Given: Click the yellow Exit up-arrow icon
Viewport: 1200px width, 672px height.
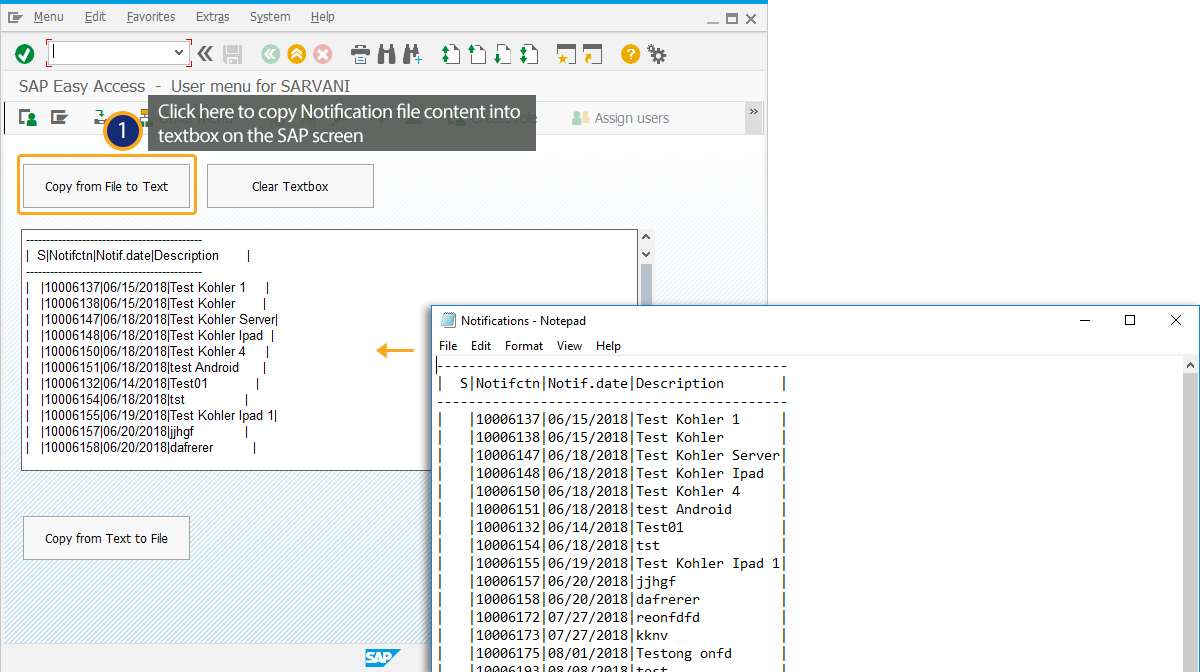Looking at the screenshot, I should pyautogui.click(x=296, y=54).
